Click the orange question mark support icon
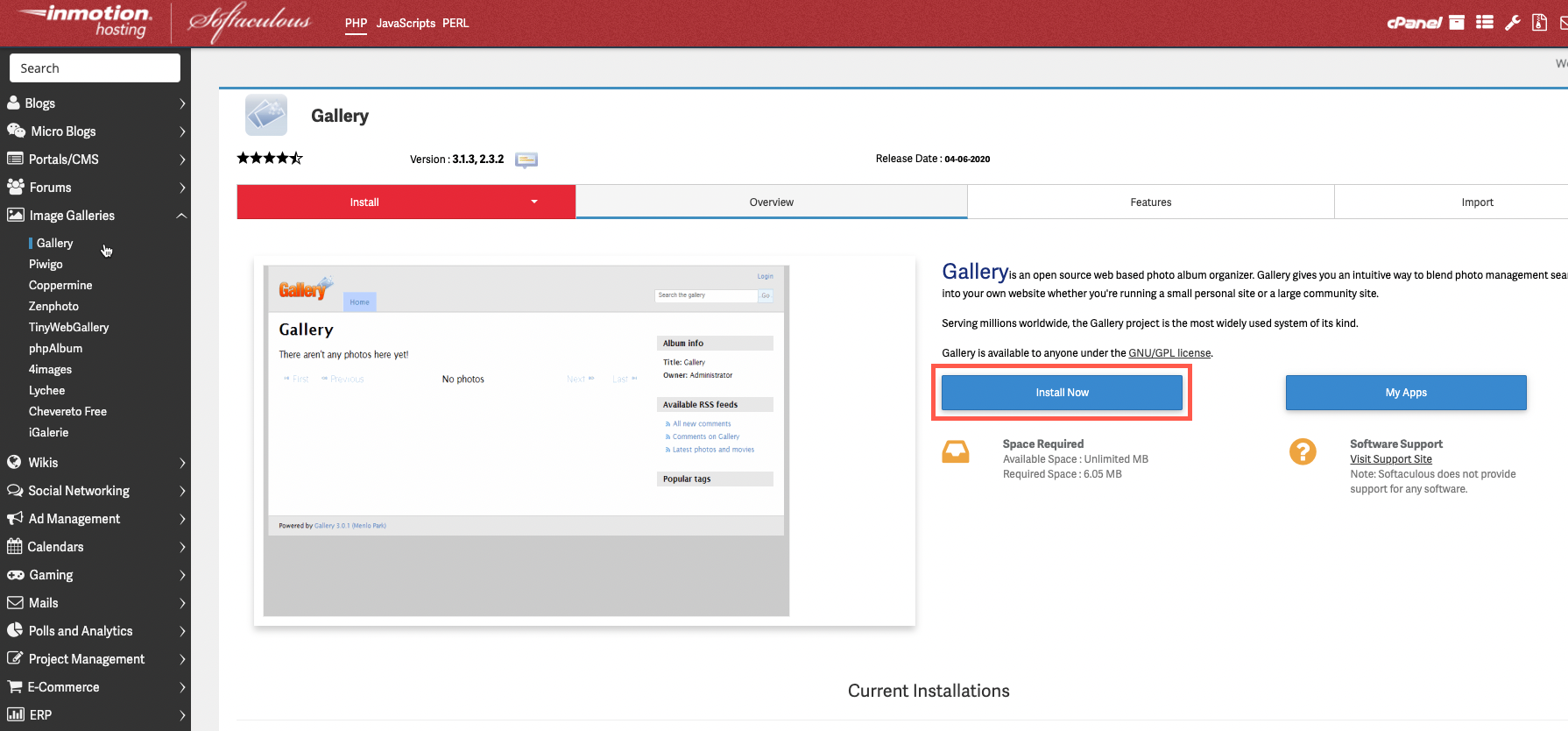This screenshot has height=731, width=1568. click(x=1303, y=451)
